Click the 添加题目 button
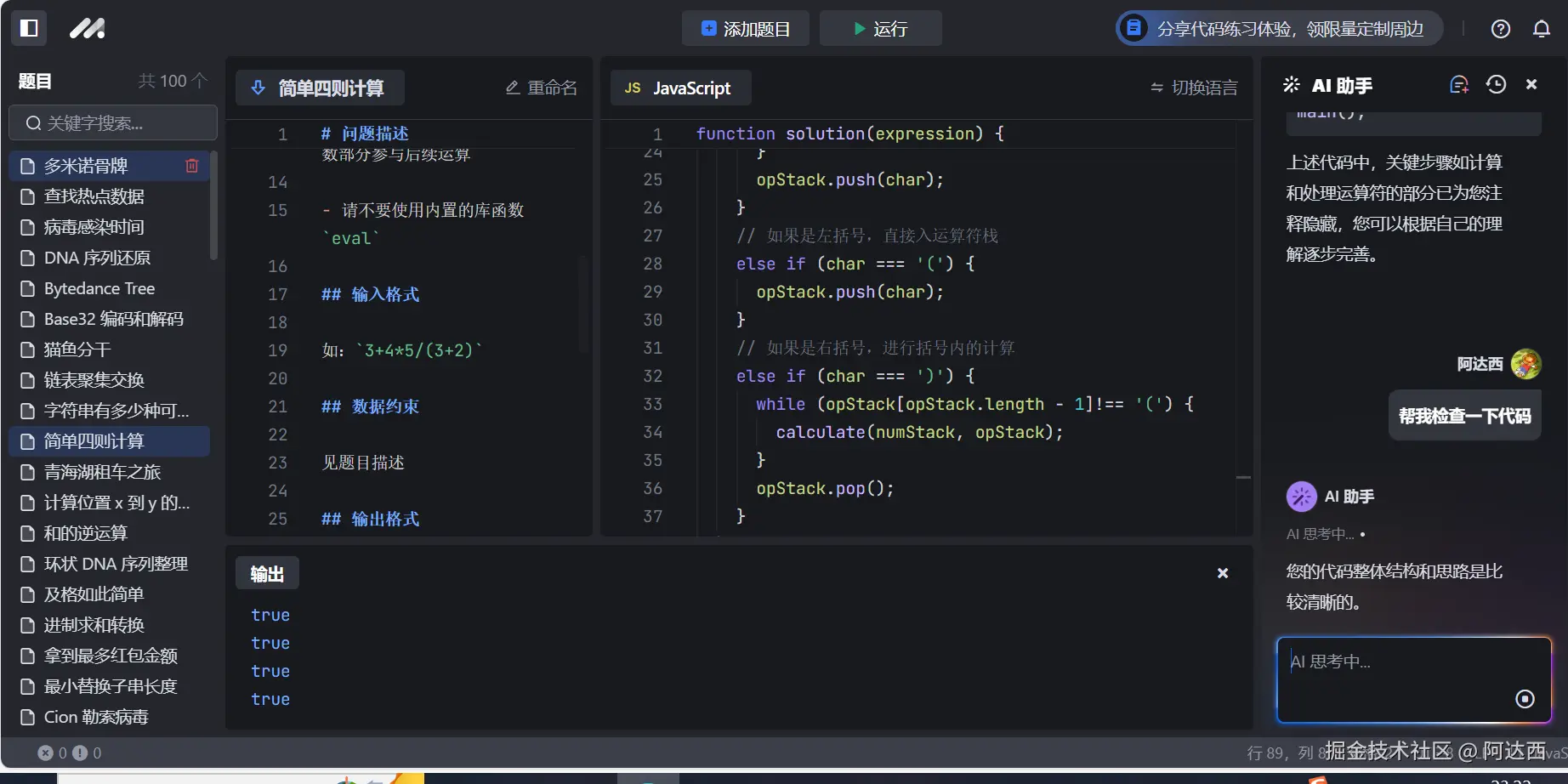This screenshot has height=784, width=1568. (x=746, y=29)
